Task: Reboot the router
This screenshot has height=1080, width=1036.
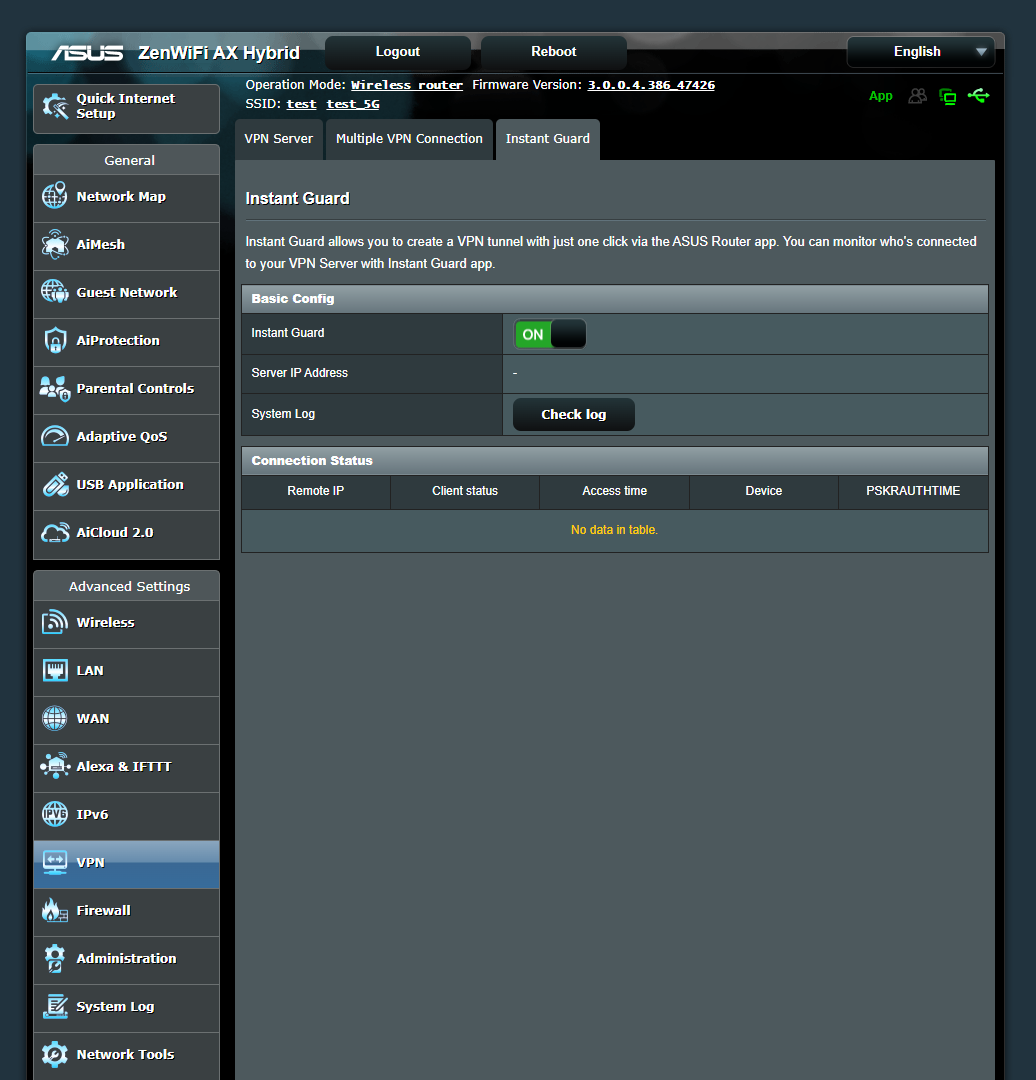Action: point(553,51)
